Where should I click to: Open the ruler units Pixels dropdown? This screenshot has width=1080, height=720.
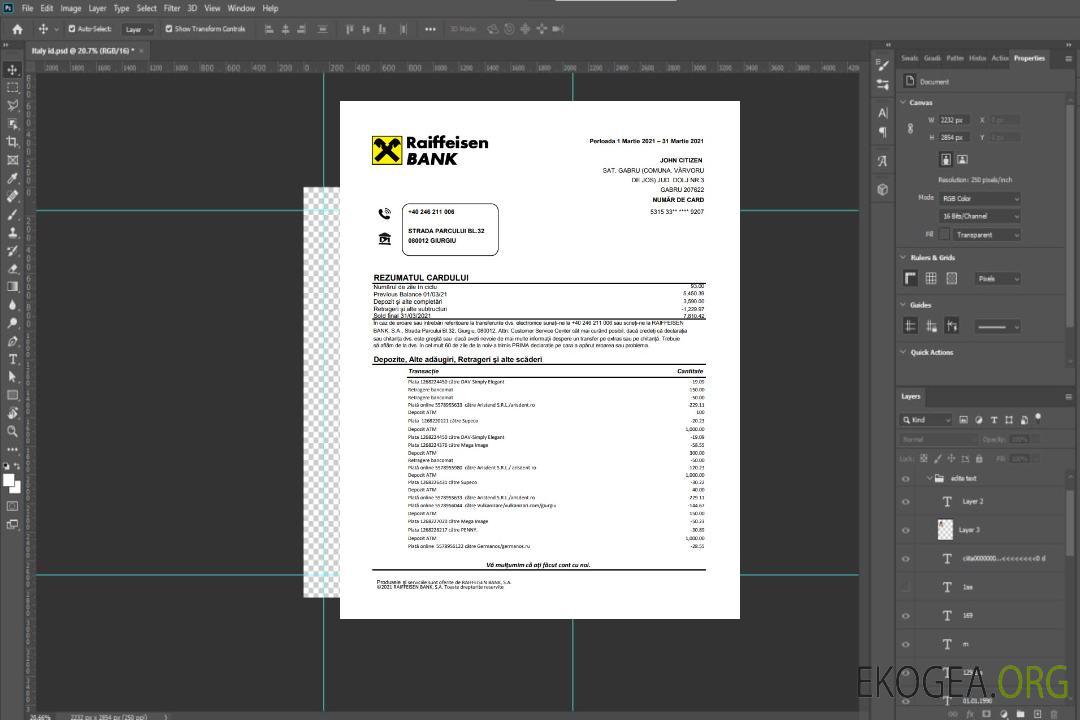(998, 279)
